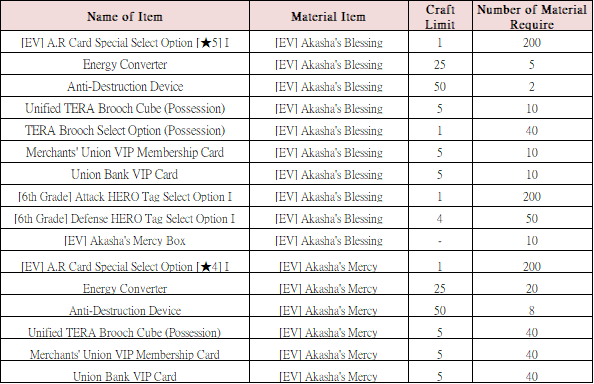Image resolution: width=594 pixels, height=384 pixels.
Task: Click '[6th Grade] Attack HERO Tag Select Option I'
Action: click(125, 197)
